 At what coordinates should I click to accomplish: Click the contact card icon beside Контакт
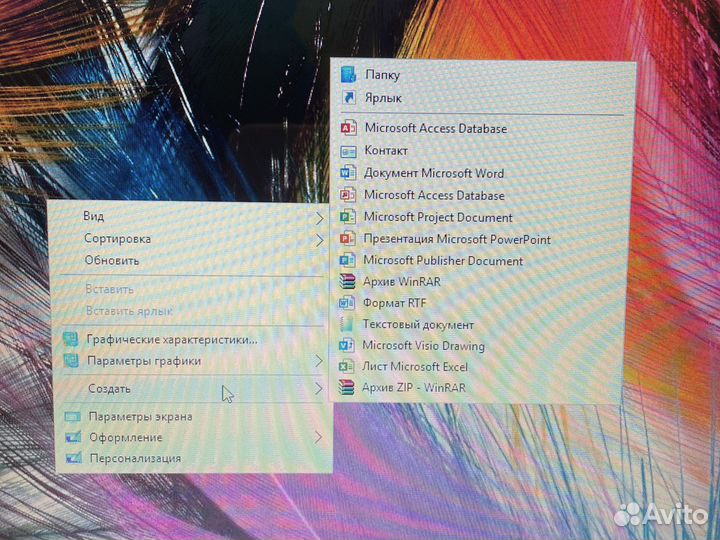click(348, 151)
